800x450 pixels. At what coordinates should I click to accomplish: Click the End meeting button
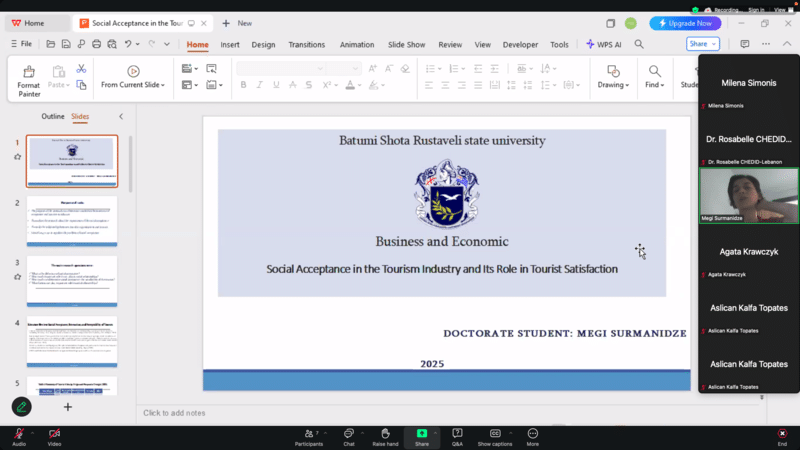coord(782,433)
